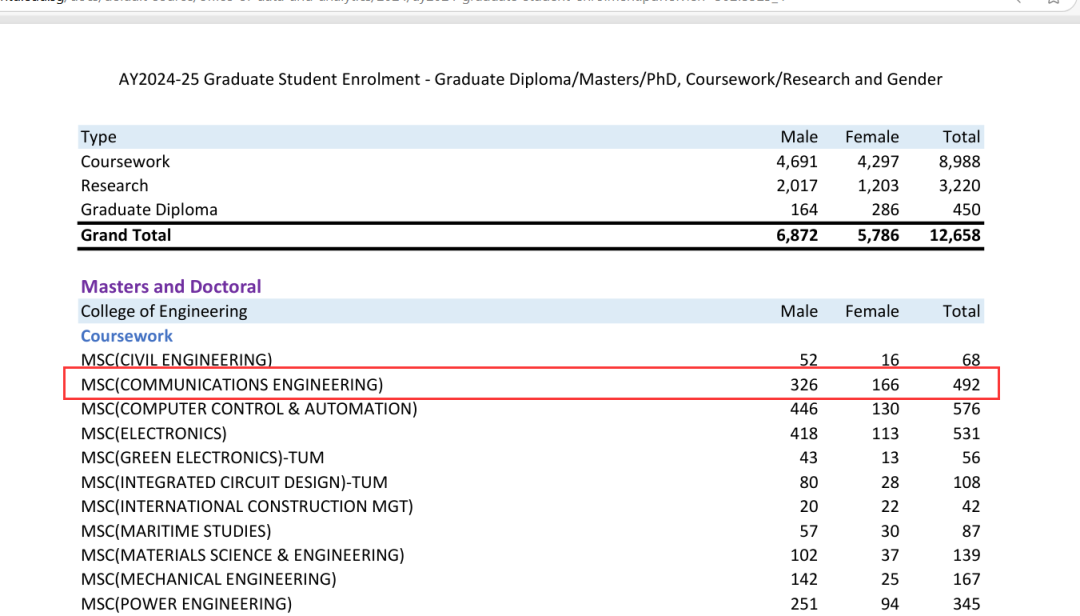Click Computer Control total value 576
Viewport: 1080px width, 616px height.
click(x=966, y=409)
